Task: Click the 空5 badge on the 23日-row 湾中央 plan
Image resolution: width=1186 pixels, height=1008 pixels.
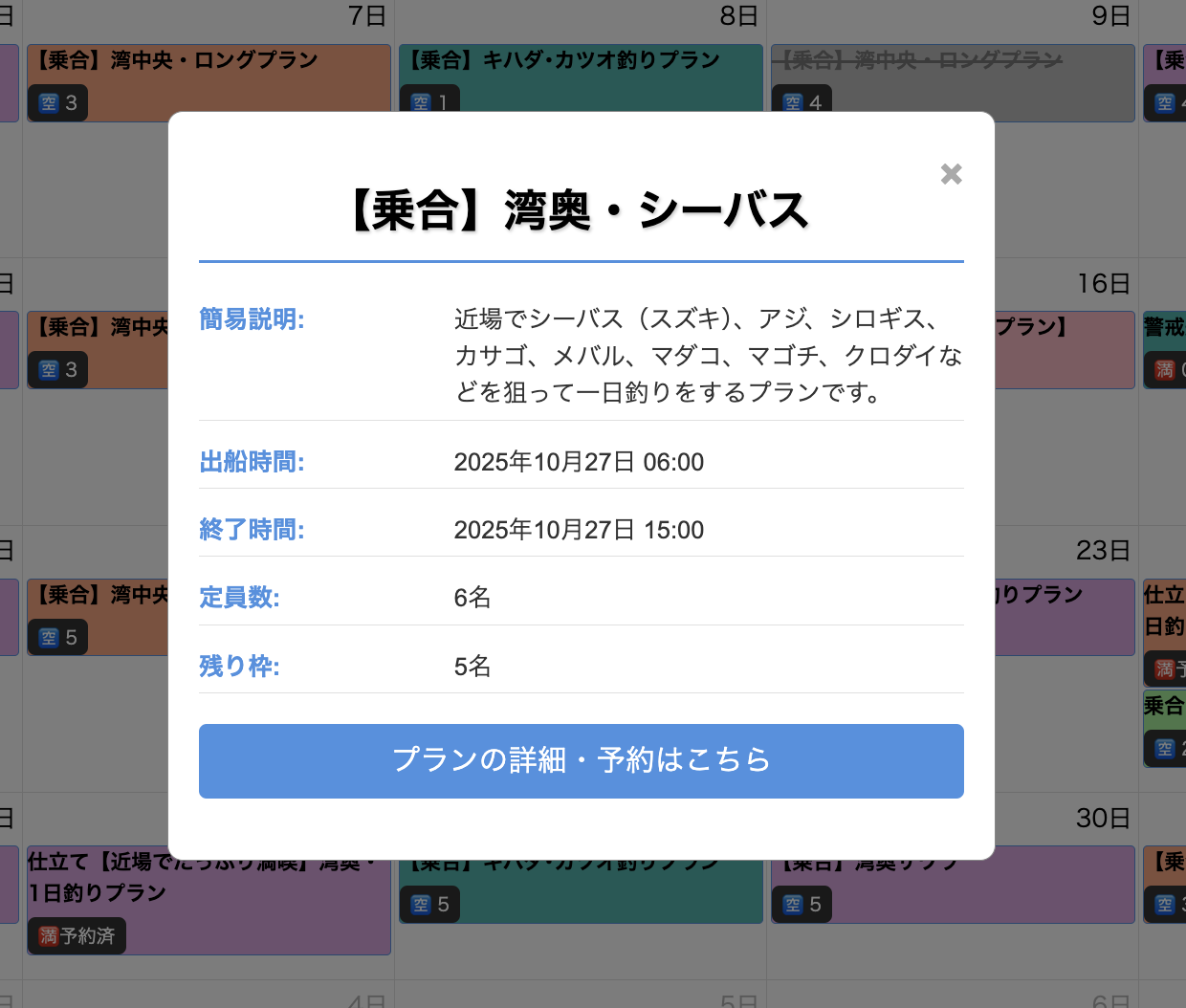Action: click(57, 637)
